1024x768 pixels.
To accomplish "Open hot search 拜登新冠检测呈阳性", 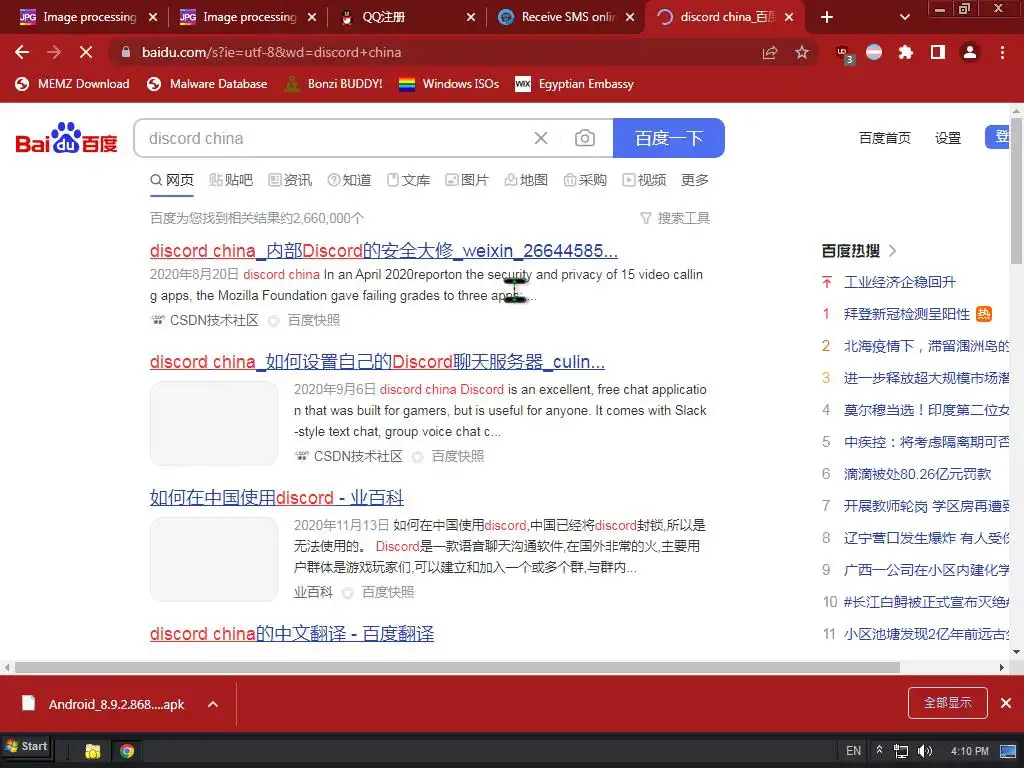I will tap(907, 314).
